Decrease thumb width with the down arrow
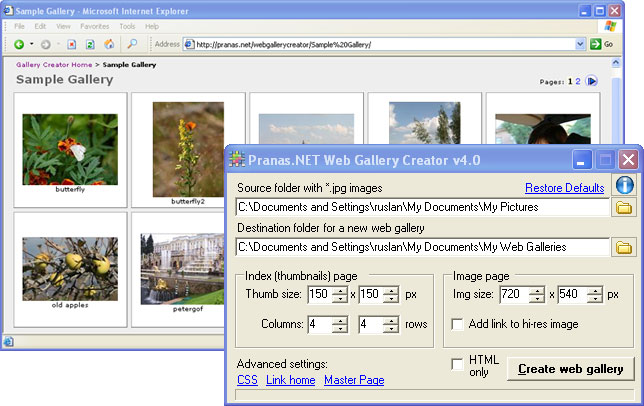Viewport: 644px width, 406px height. 340,298
